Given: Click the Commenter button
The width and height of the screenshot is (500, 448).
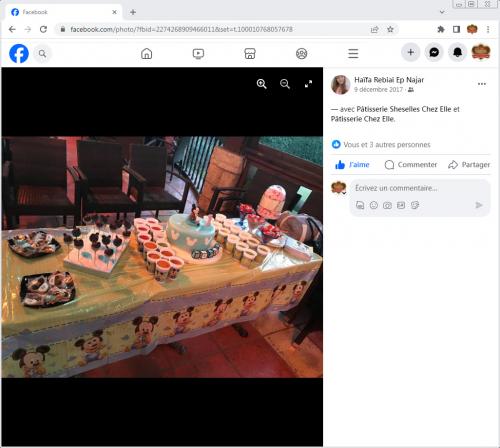Looking at the screenshot, I should tap(411, 165).
